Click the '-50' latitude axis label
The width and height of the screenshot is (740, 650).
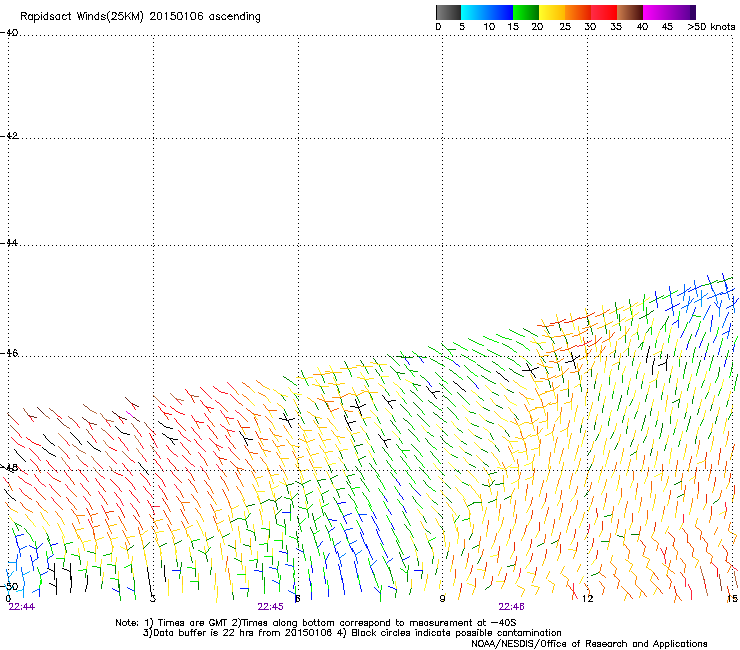click(9, 586)
